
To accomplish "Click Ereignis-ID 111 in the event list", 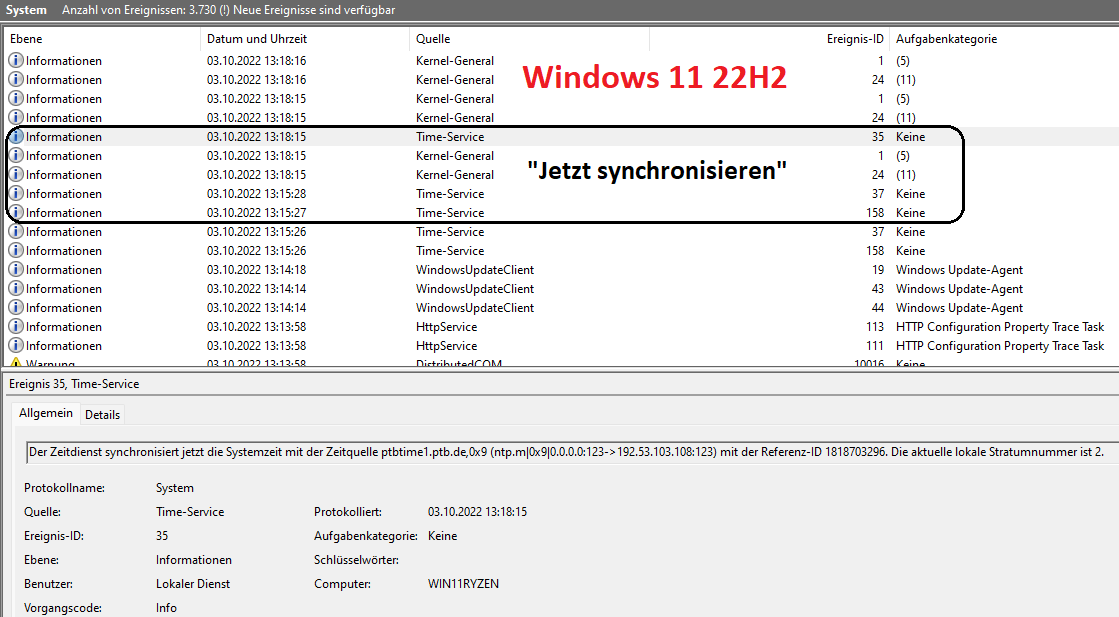I will (x=875, y=346).
